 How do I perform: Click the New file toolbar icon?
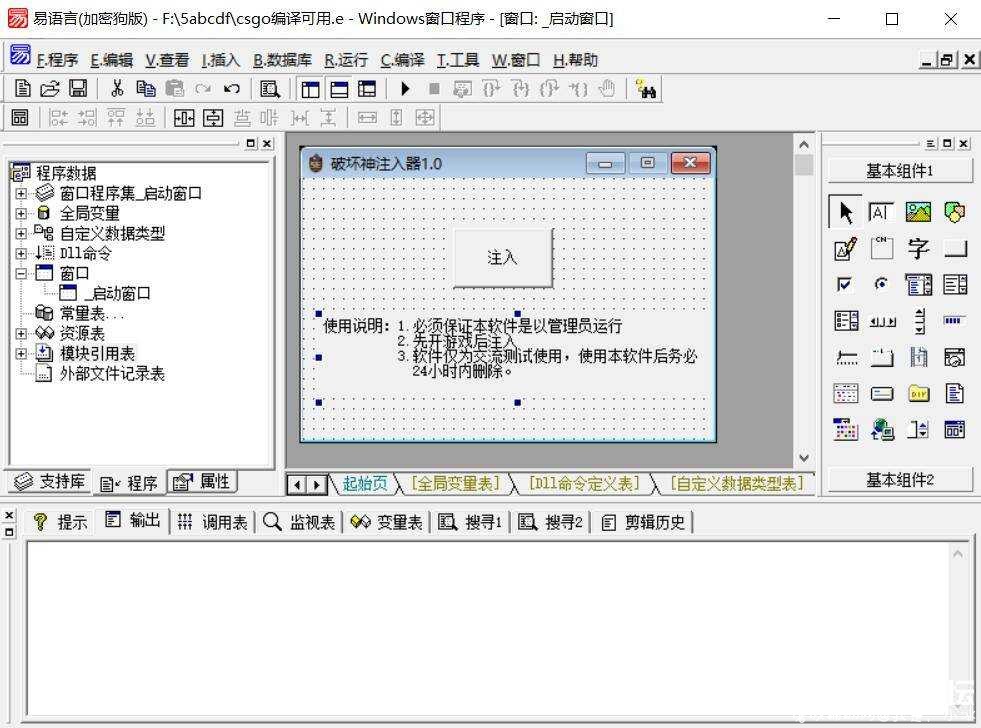point(23,89)
